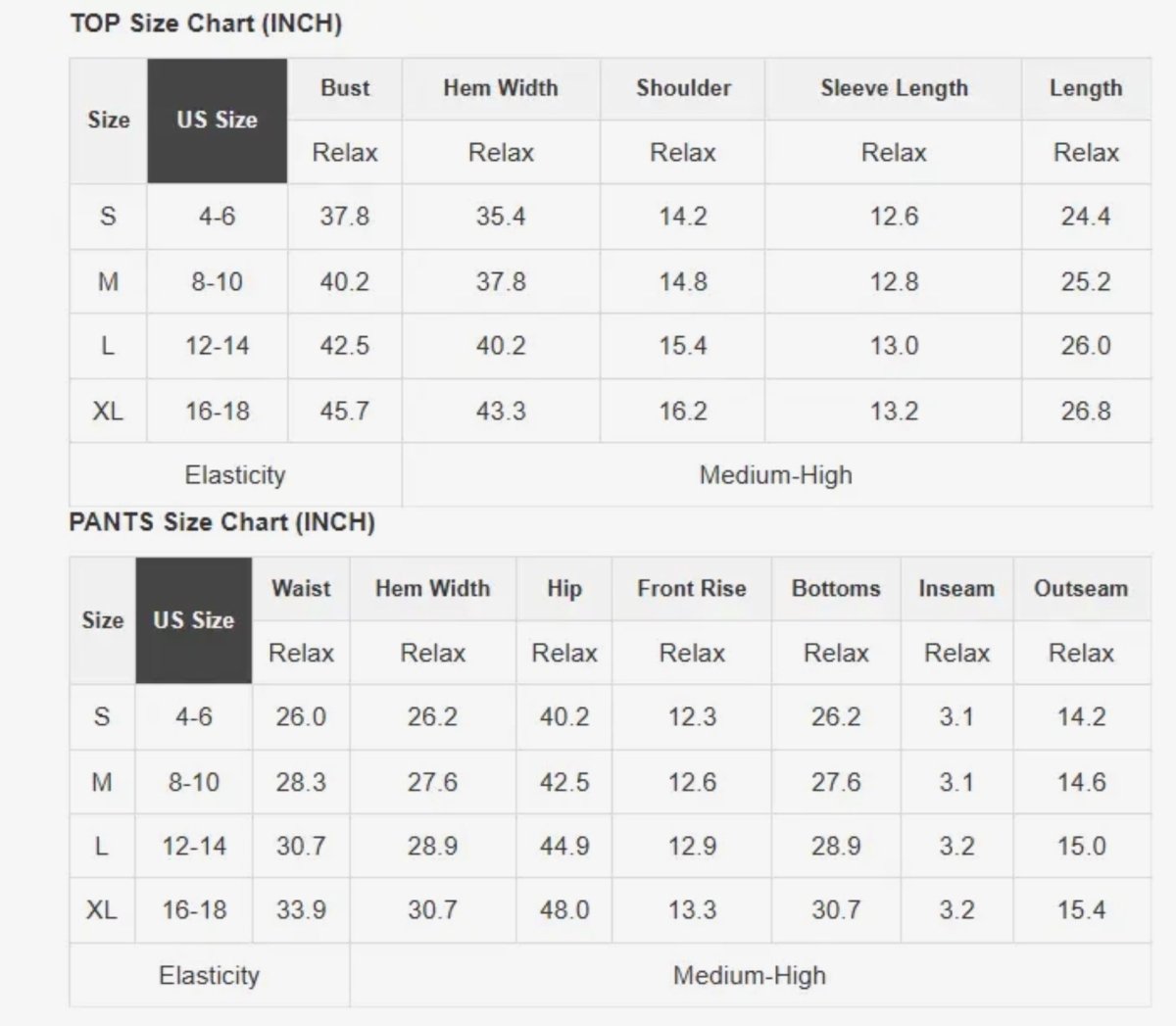Click the 16-18 US size in PANTS chart
The image size is (1176, 1026).
[194, 910]
